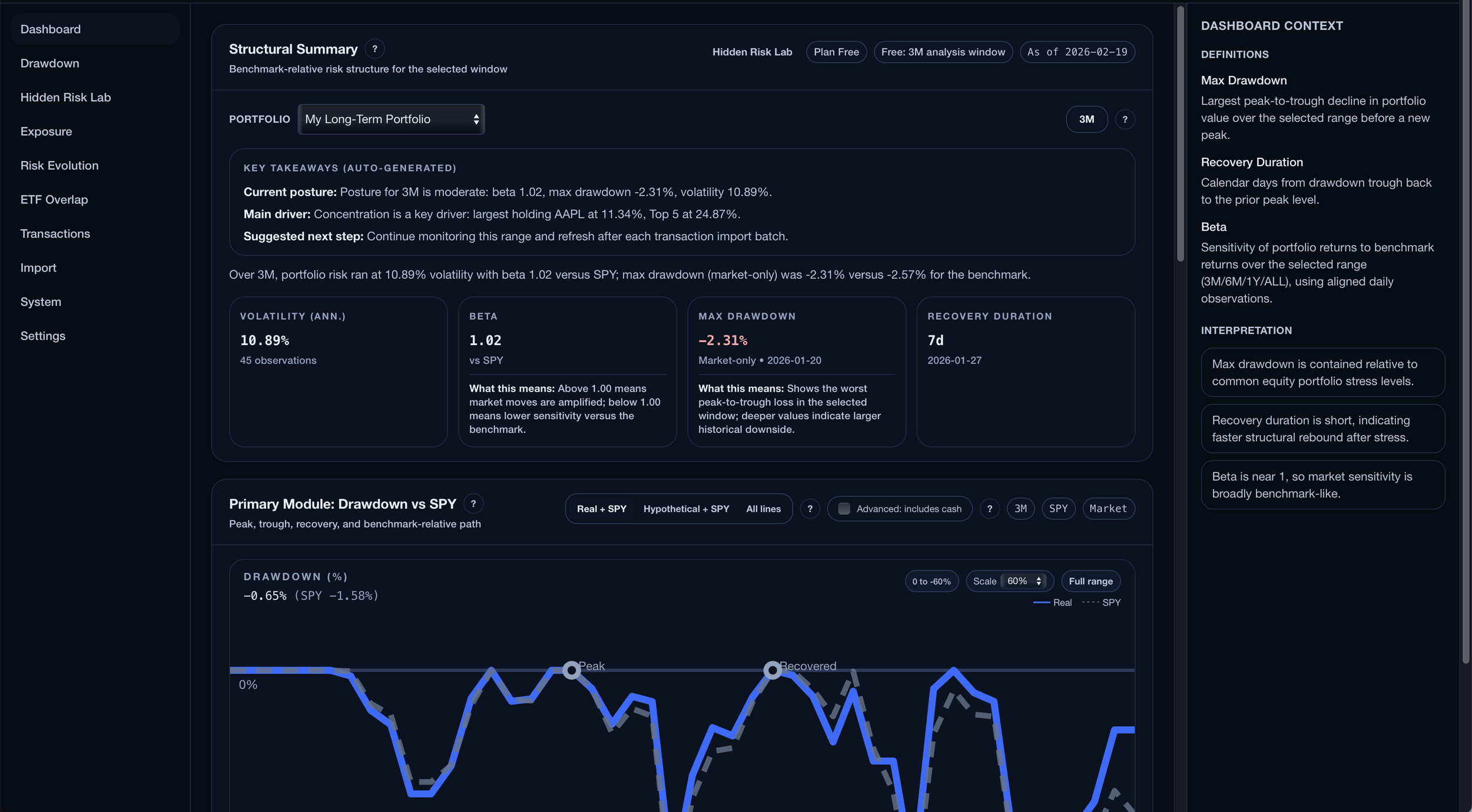
Task: Click the Peak marker on drawdown chart
Action: tap(571, 670)
